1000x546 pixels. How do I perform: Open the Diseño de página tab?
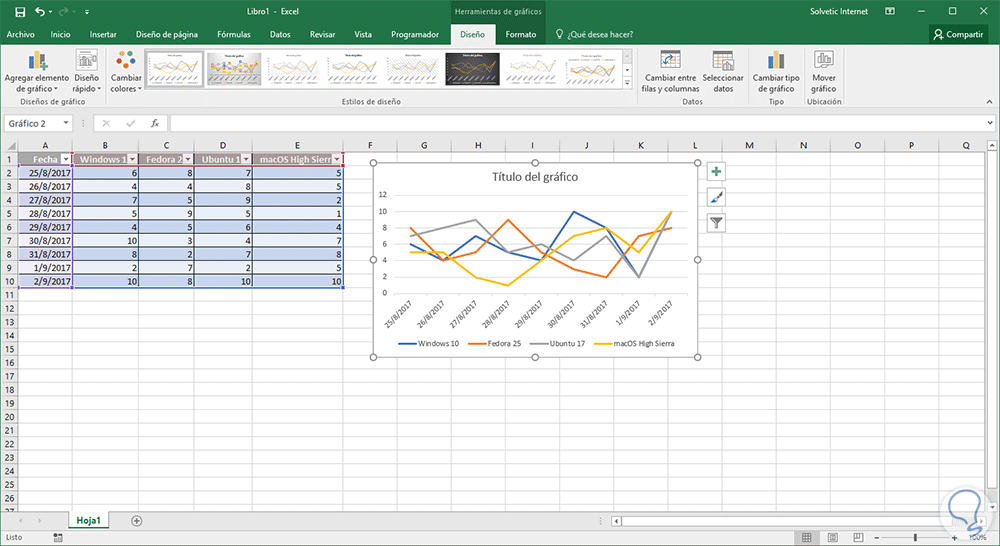pyautogui.click(x=166, y=34)
